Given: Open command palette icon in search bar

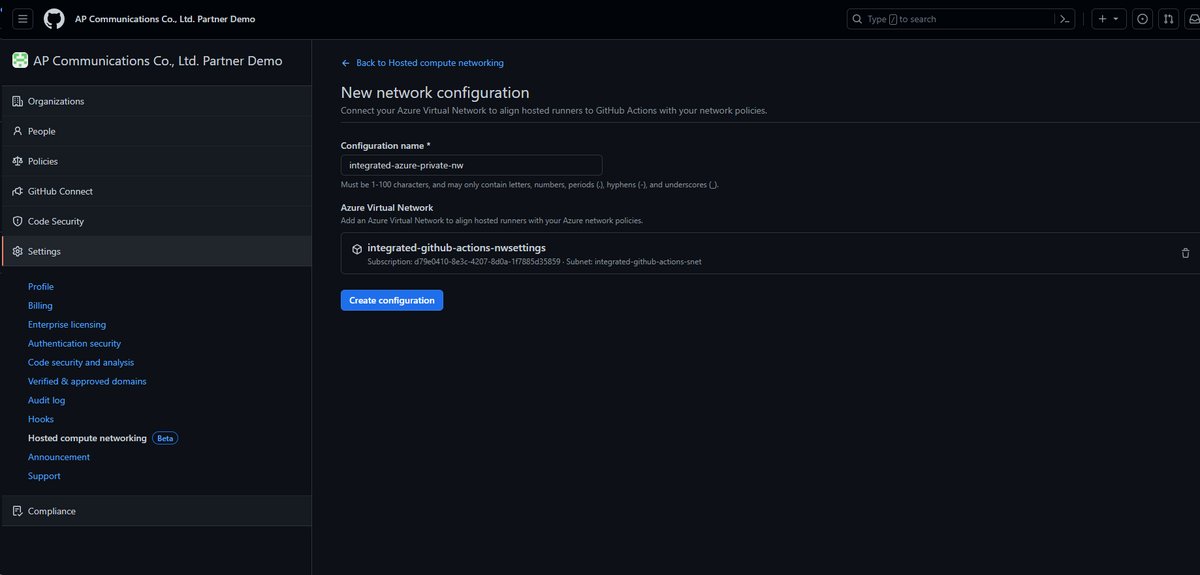Looking at the screenshot, I should point(1066,19).
